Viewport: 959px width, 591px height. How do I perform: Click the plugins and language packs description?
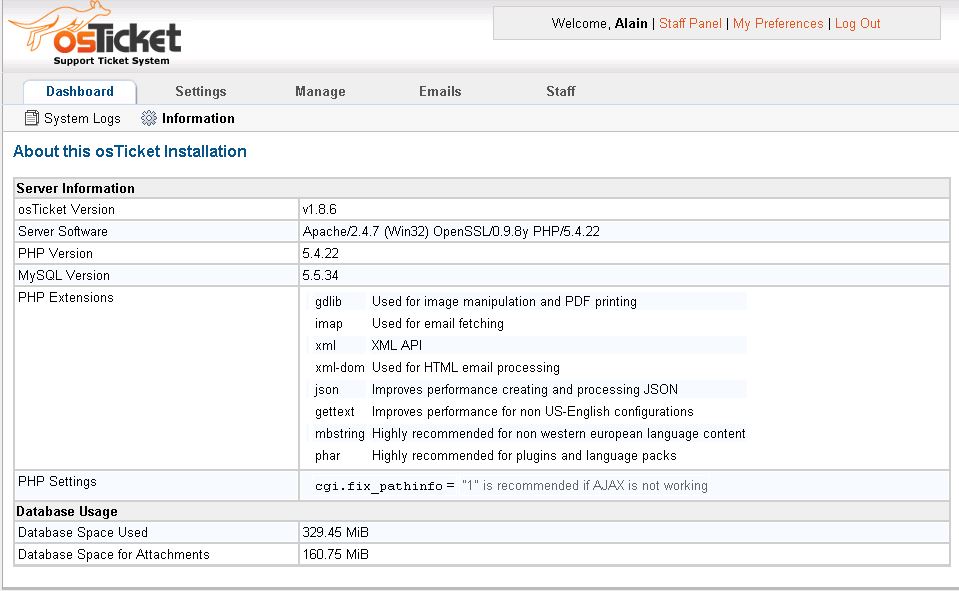point(524,456)
